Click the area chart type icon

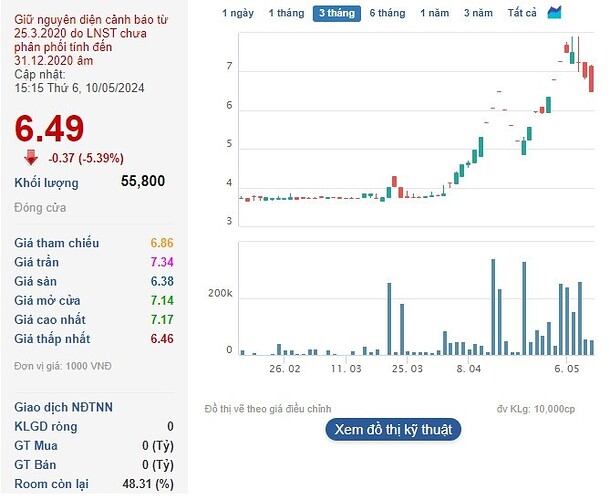tap(554, 12)
